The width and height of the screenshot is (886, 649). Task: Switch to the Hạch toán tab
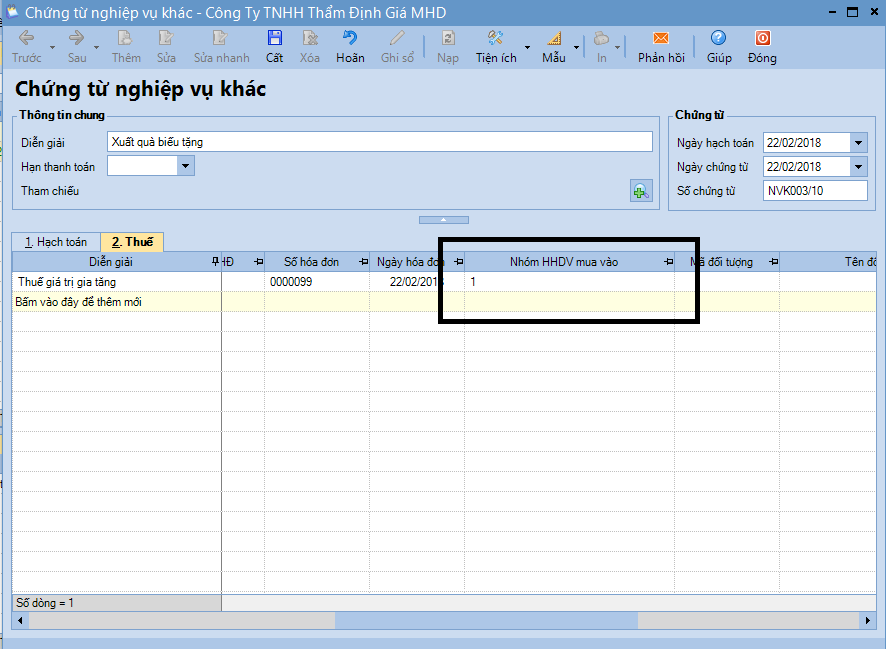pos(56,242)
